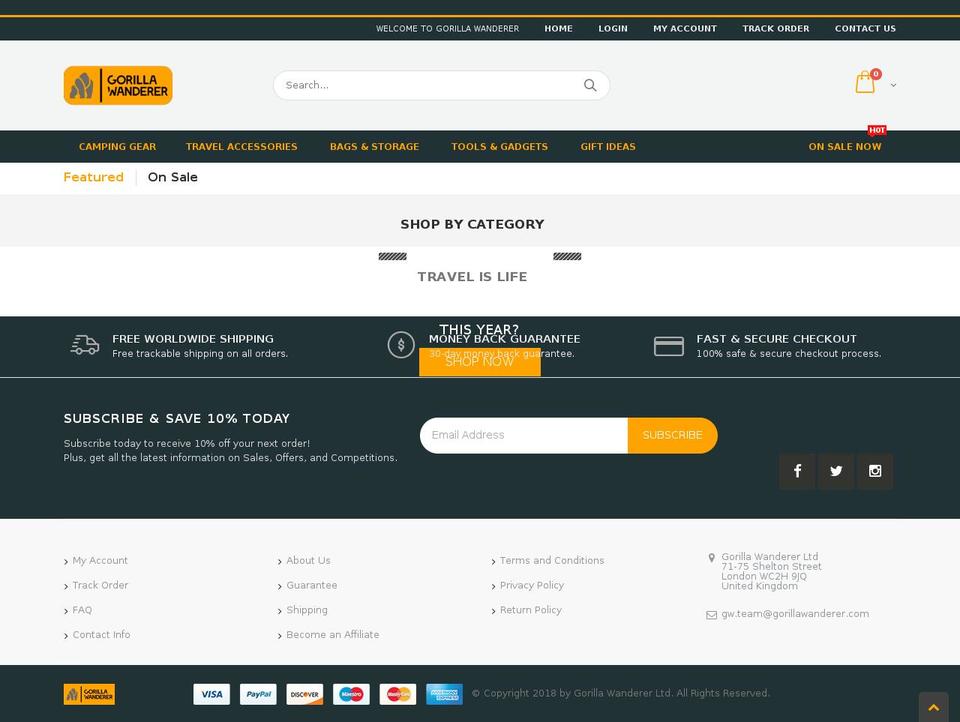Viewport: 960px width, 722px height.
Task: Focus the product search field
Action: [x=441, y=85]
